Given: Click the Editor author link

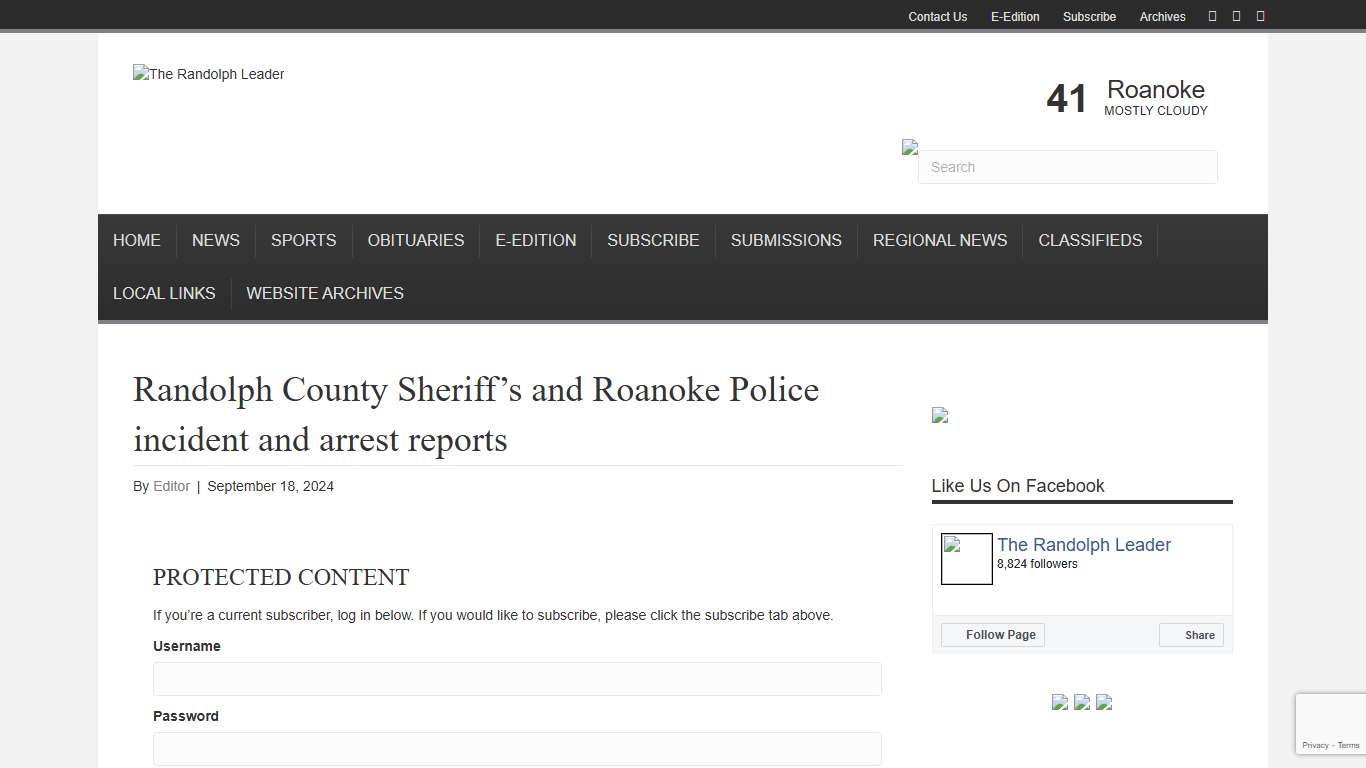Looking at the screenshot, I should tap(171, 486).
